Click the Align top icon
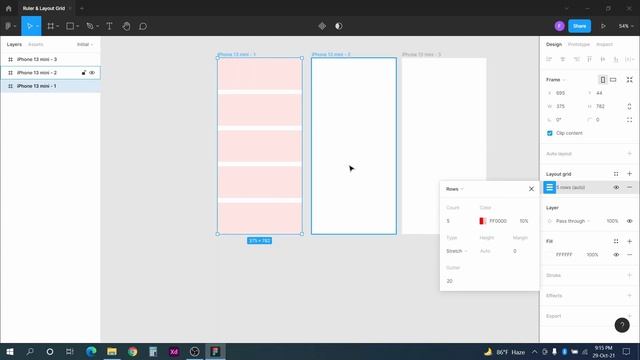Screen dimensions: 640x360 click(x=589, y=59)
